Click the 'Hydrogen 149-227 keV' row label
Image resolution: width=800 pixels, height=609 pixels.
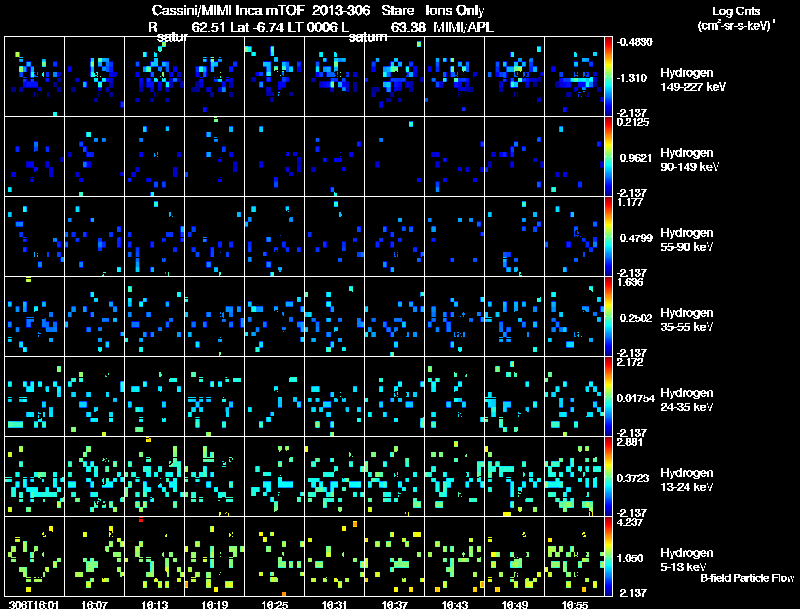point(692,80)
